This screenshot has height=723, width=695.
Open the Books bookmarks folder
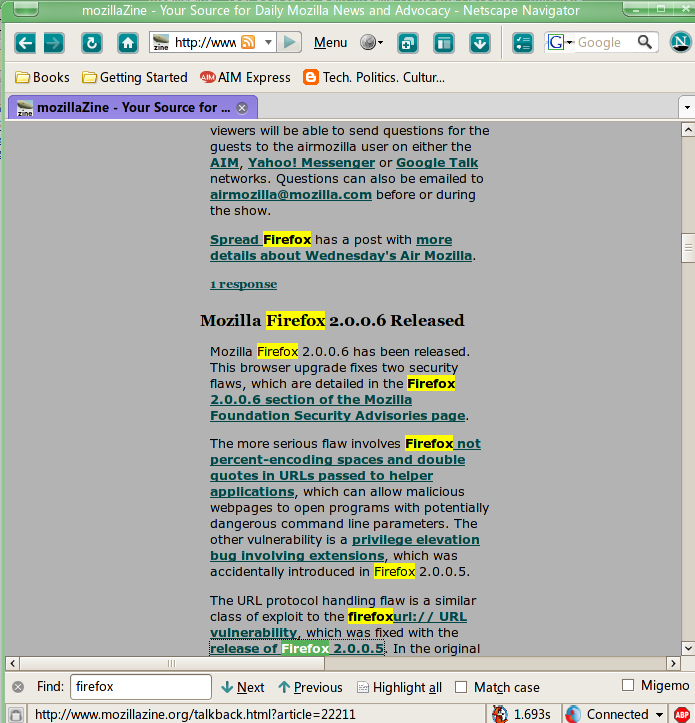pyautogui.click(x=42, y=77)
